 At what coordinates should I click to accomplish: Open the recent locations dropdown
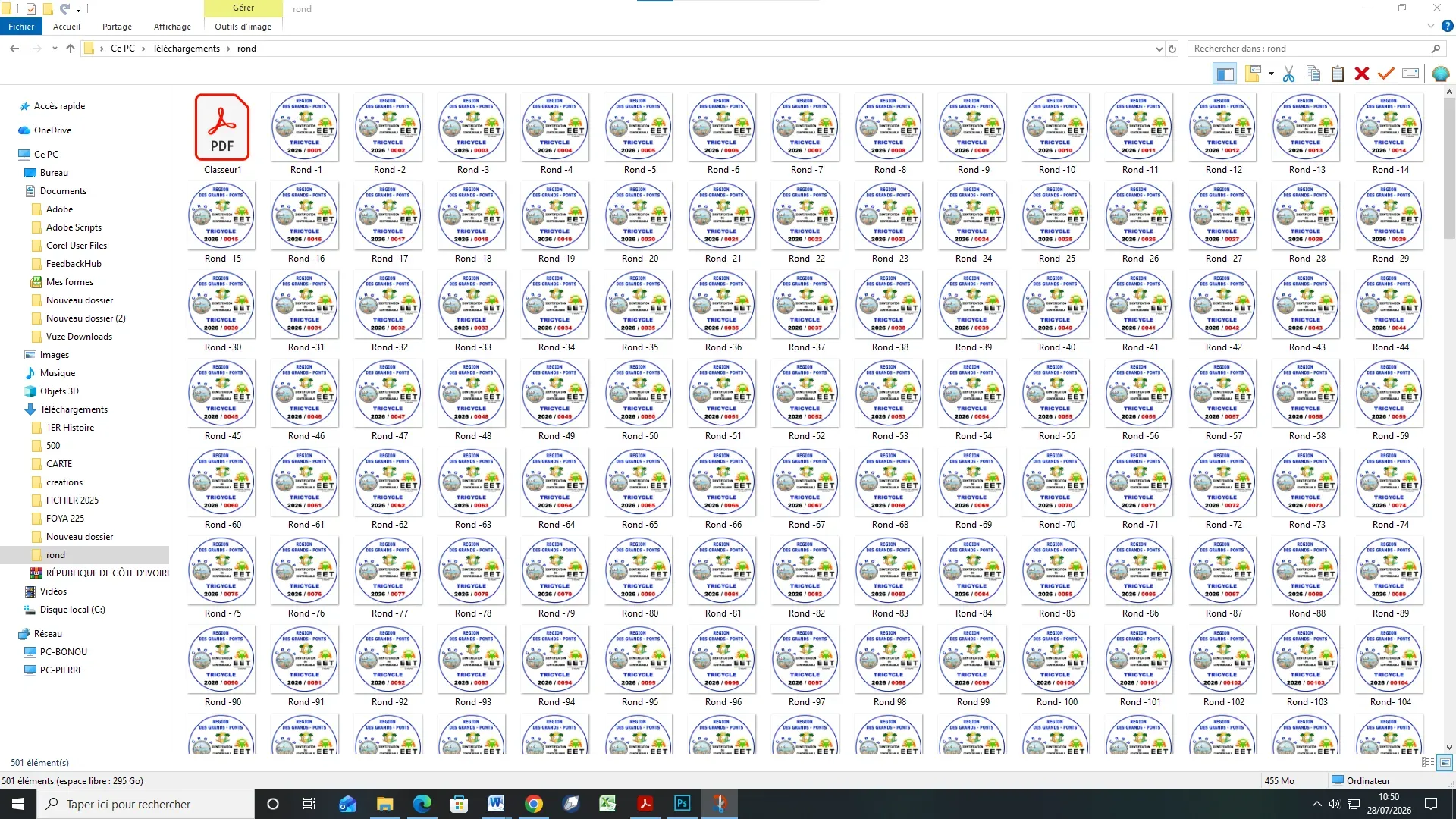(55, 49)
